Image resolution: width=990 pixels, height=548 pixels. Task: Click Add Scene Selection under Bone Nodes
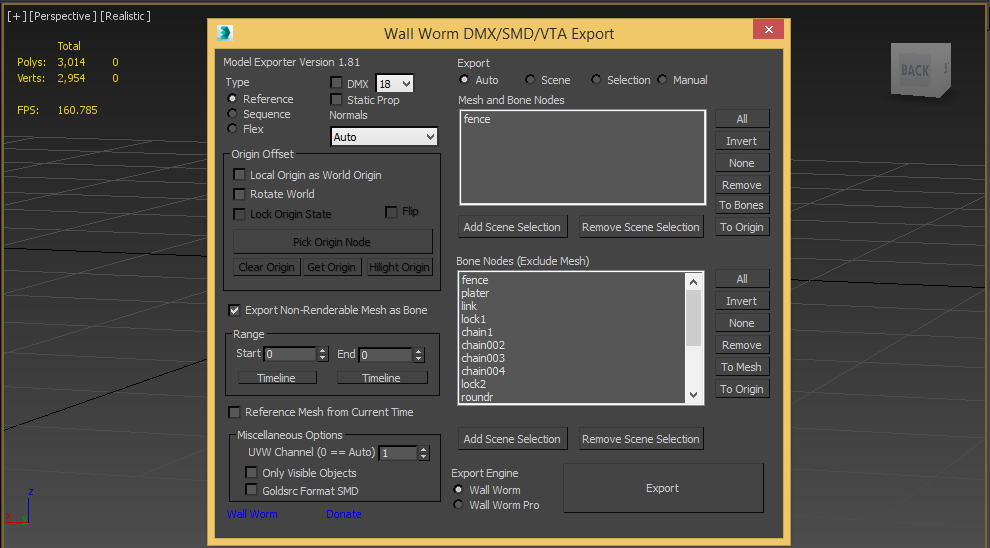pyautogui.click(x=512, y=439)
